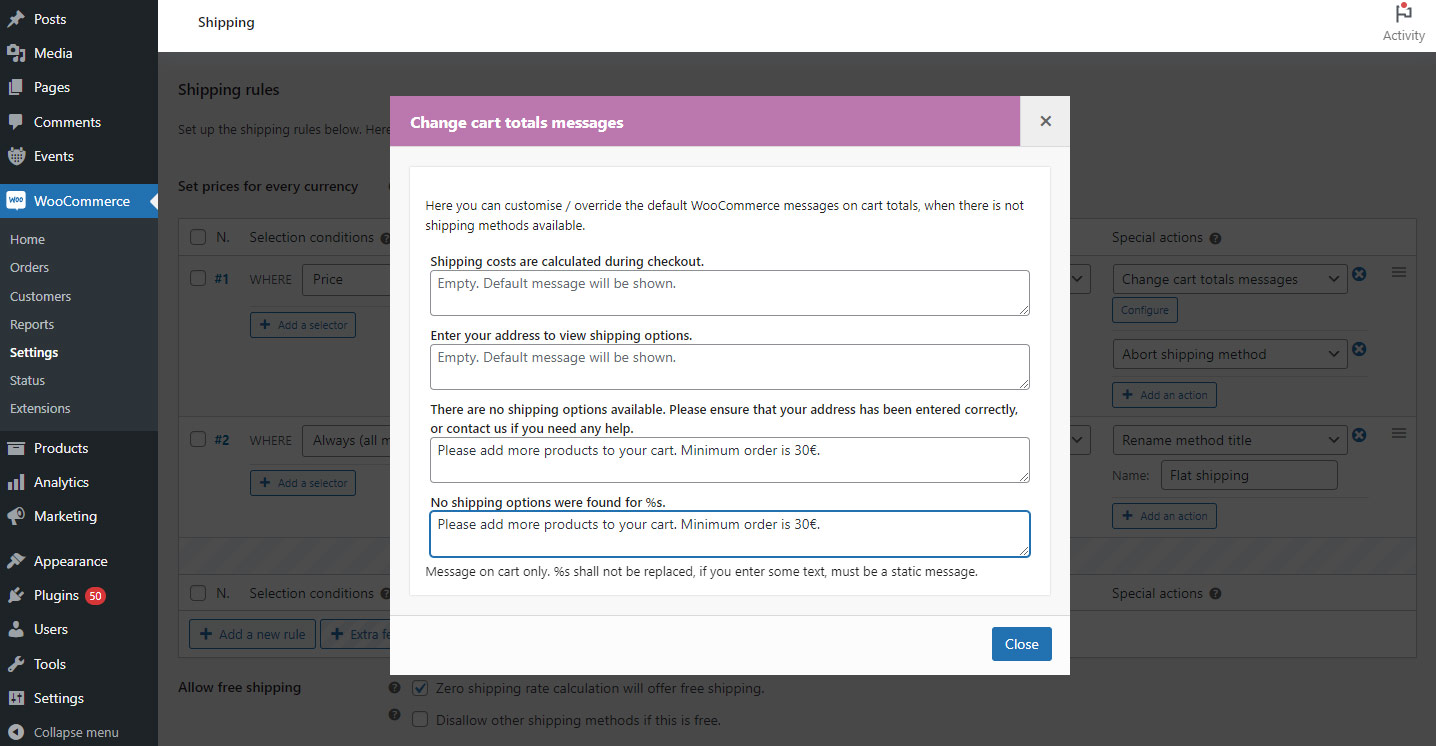Screen dimensions: 1436x746
Task: Open the Change cart totals messages dropdown
Action: click(x=1229, y=278)
